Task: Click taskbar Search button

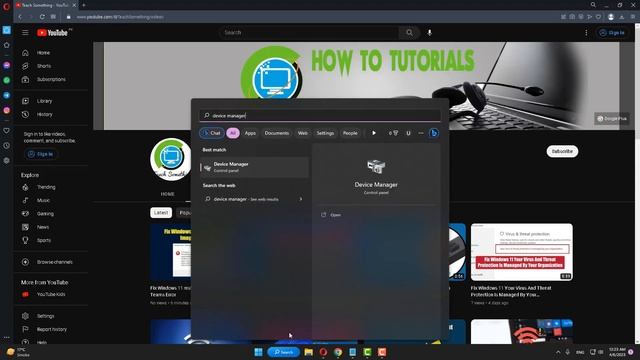Action: tap(284, 352)
